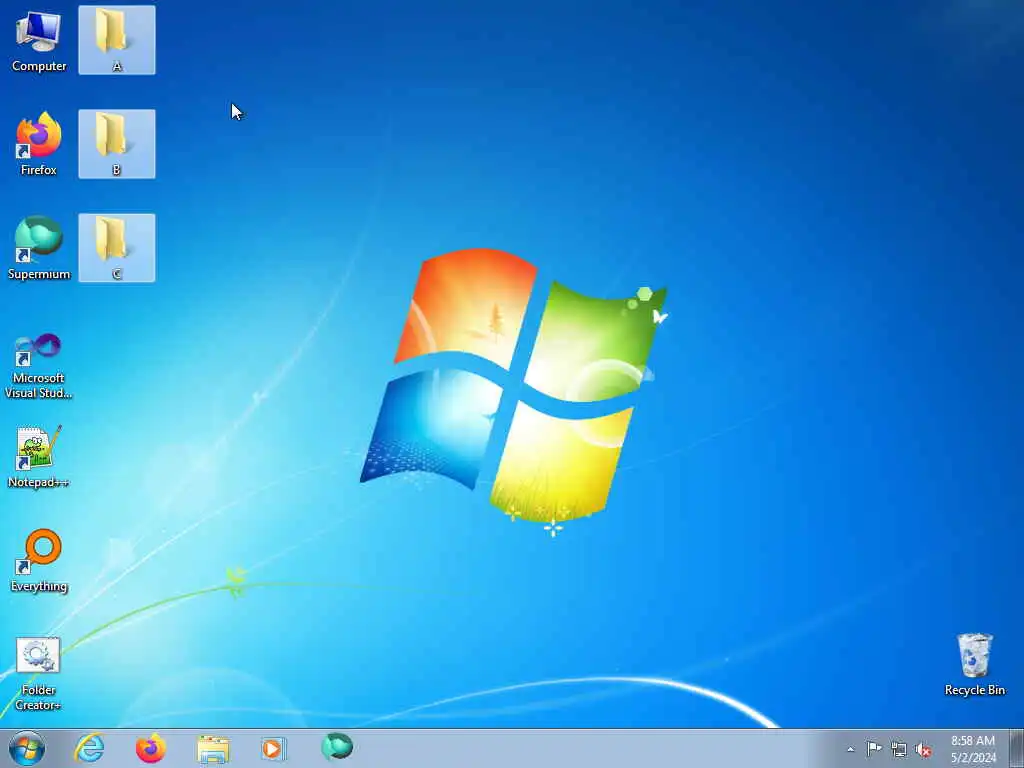
Task: Select the Firefox desktop shortcut
Action: [39, 144]
